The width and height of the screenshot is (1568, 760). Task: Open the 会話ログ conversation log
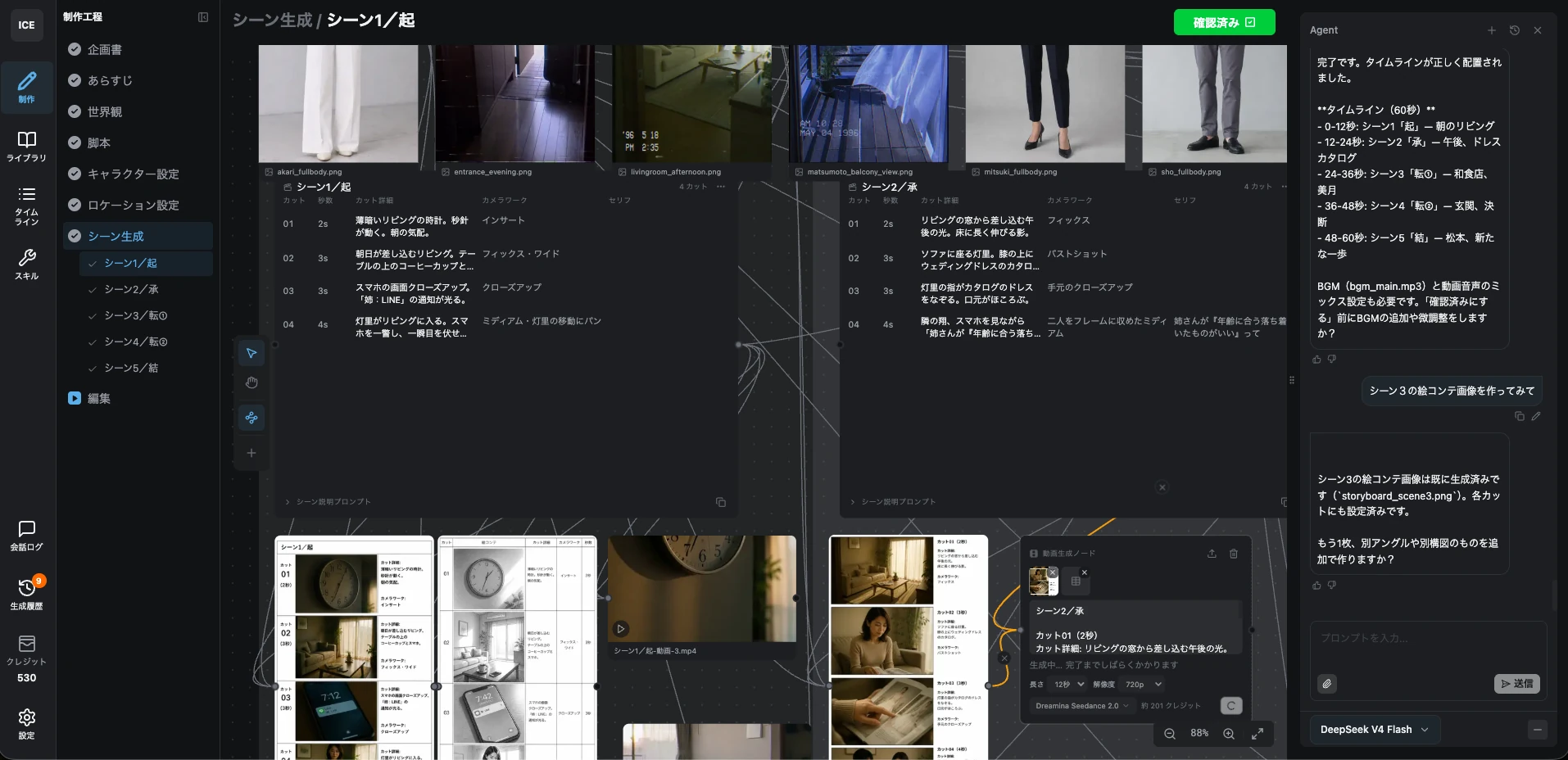(x=27, y=536)
